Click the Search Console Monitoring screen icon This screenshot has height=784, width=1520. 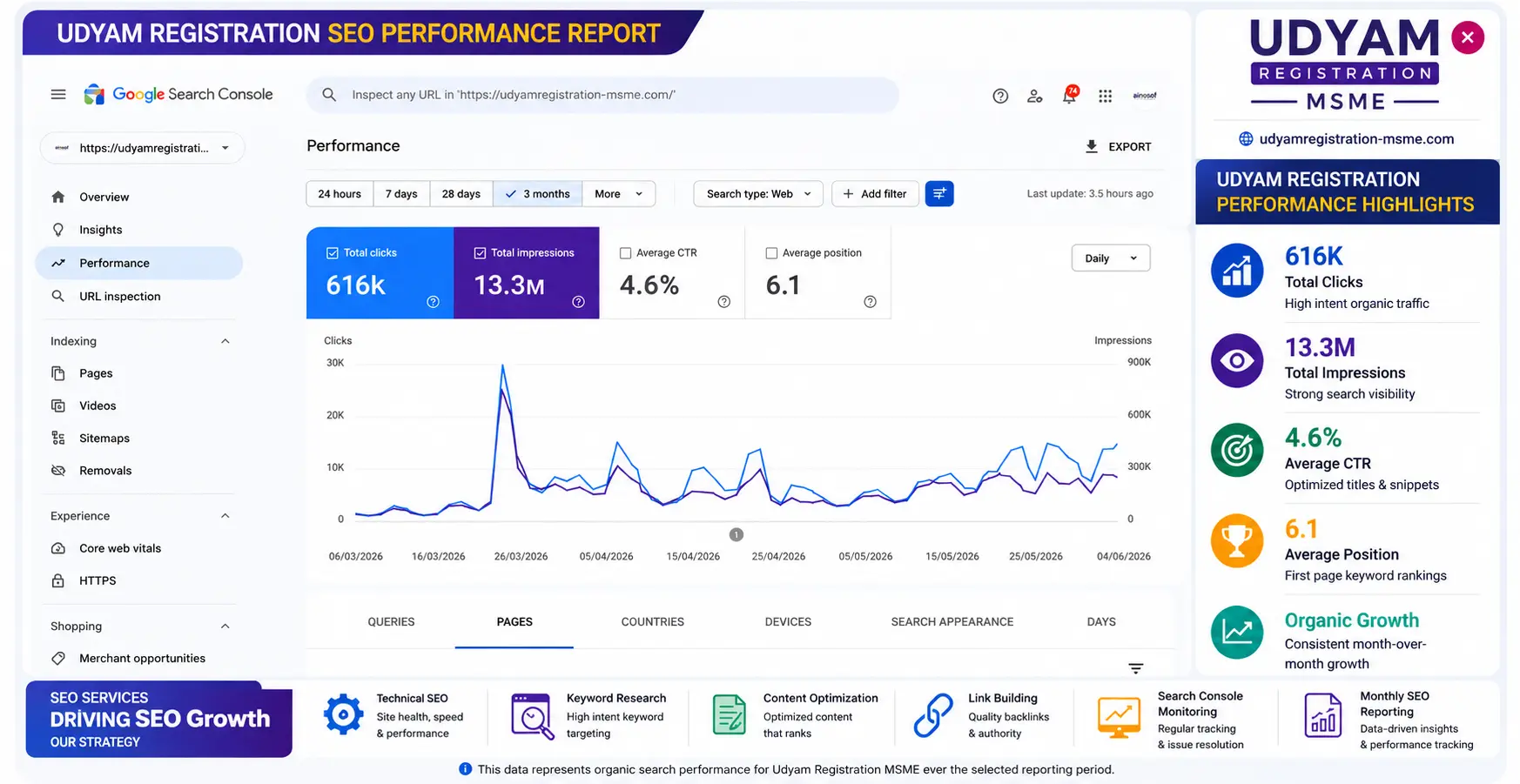[1119, 718]
